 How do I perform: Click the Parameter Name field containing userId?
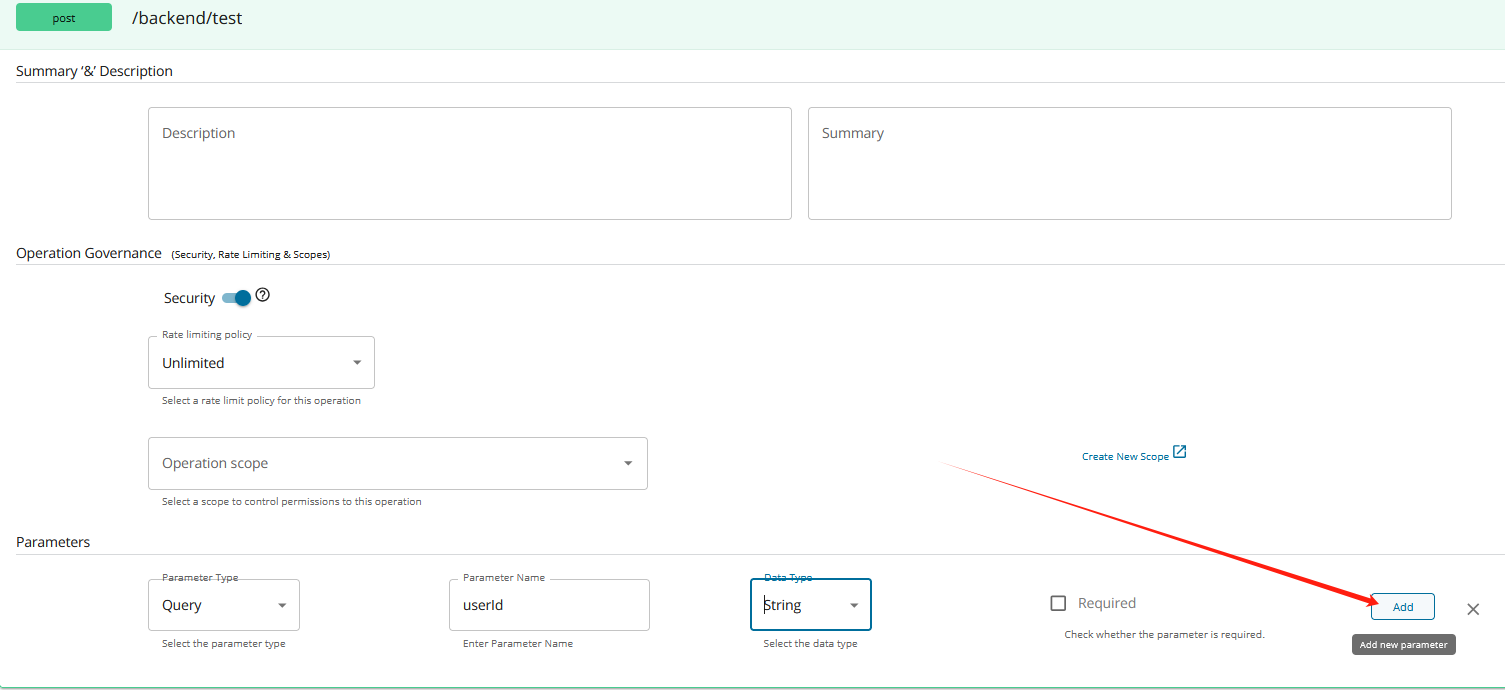coord(549,605)
